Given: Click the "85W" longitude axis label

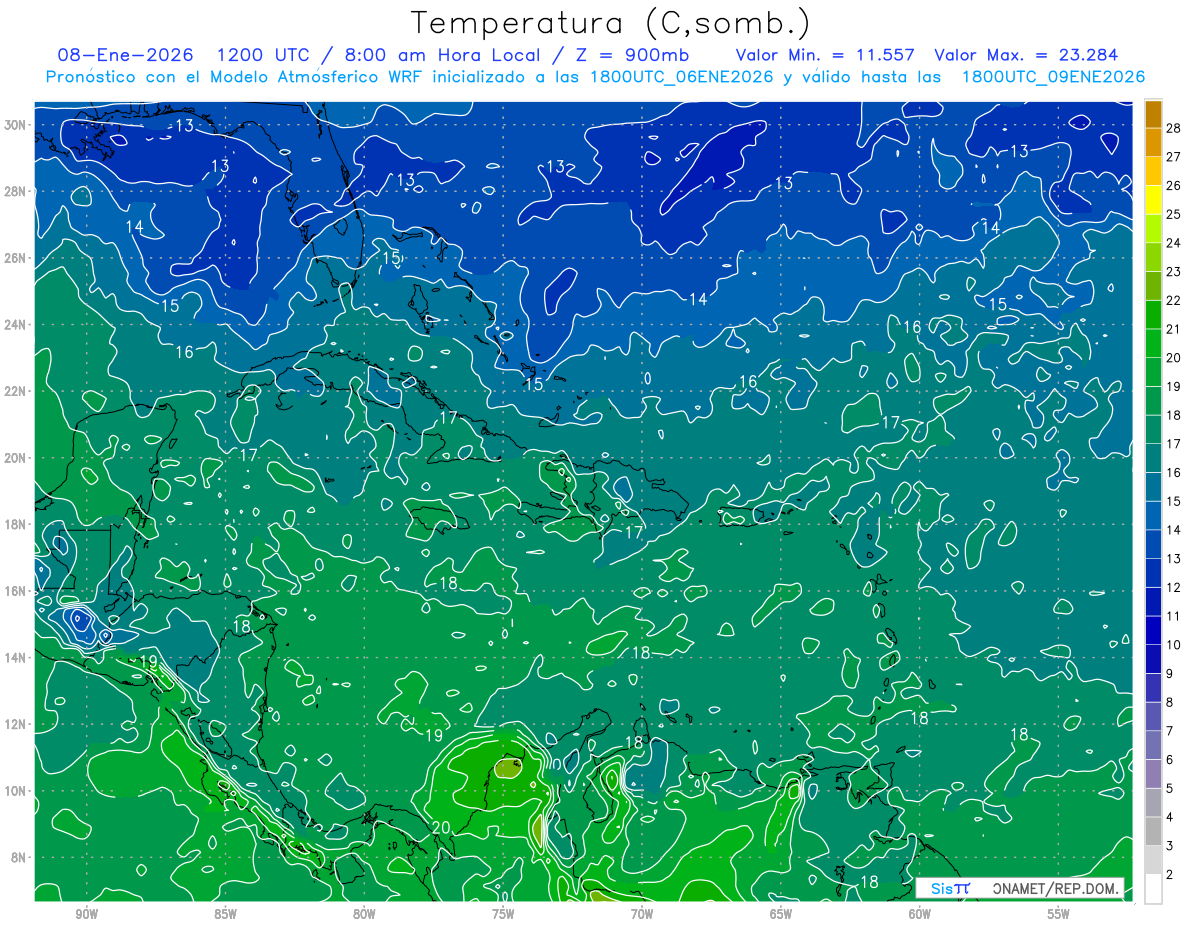Looking at the screenshot, I should click(x=225, y=914).
